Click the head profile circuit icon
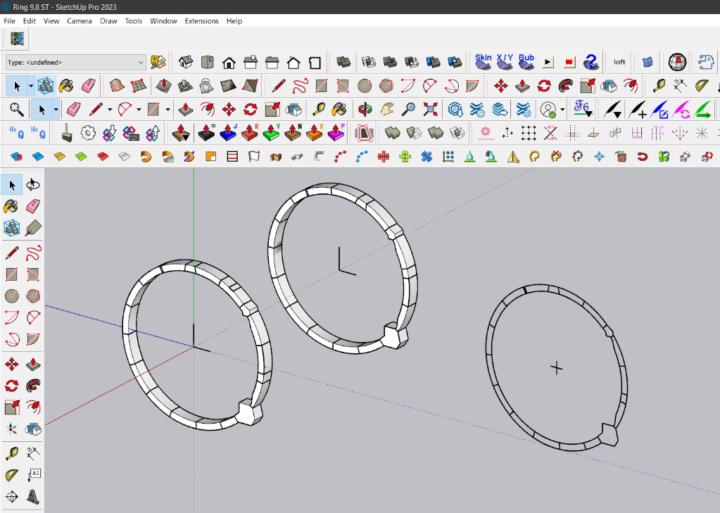Image resolution: width=720 pixels, height=513 pixels. point(706,62)
